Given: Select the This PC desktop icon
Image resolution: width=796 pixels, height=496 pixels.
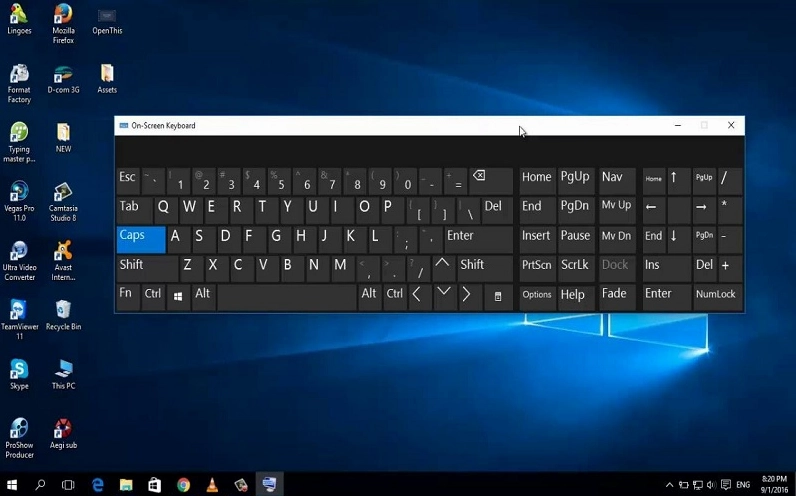Looking at the screenshot, I should click(x=63, y=374).
